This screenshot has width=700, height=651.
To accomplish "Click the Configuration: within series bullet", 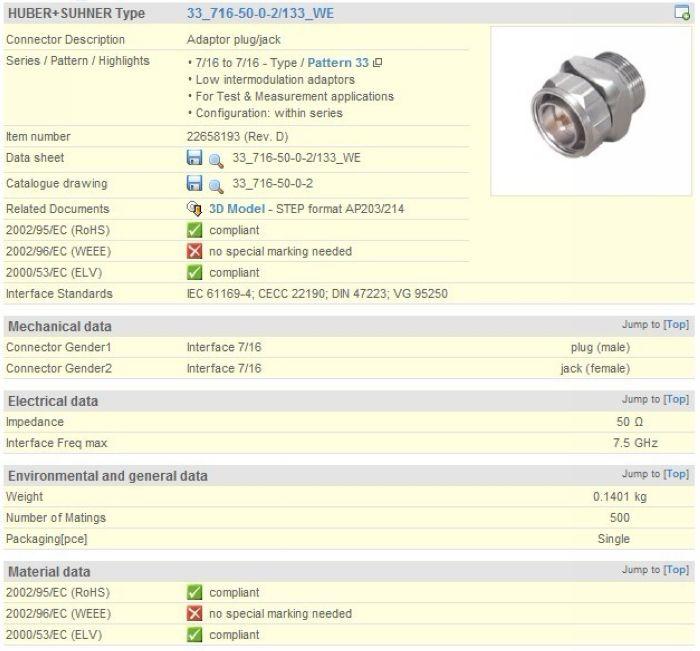I will tap(269, 113).
